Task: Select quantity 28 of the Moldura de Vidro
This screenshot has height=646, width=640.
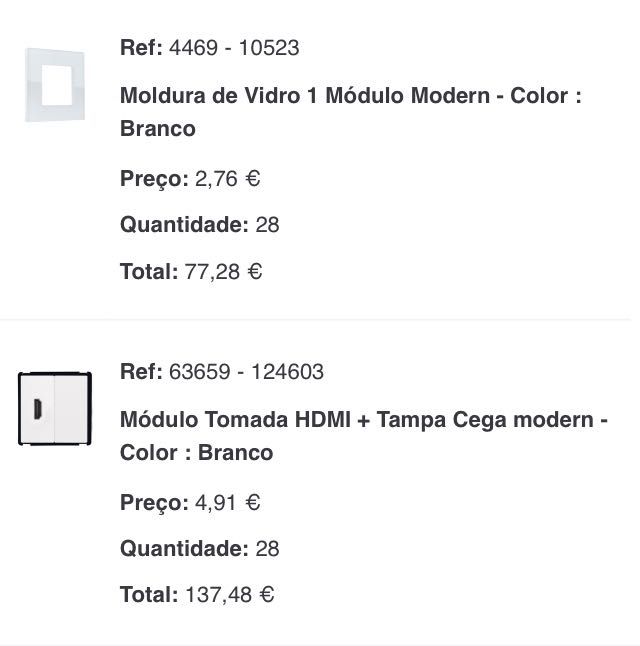Action: click(267, 225)
